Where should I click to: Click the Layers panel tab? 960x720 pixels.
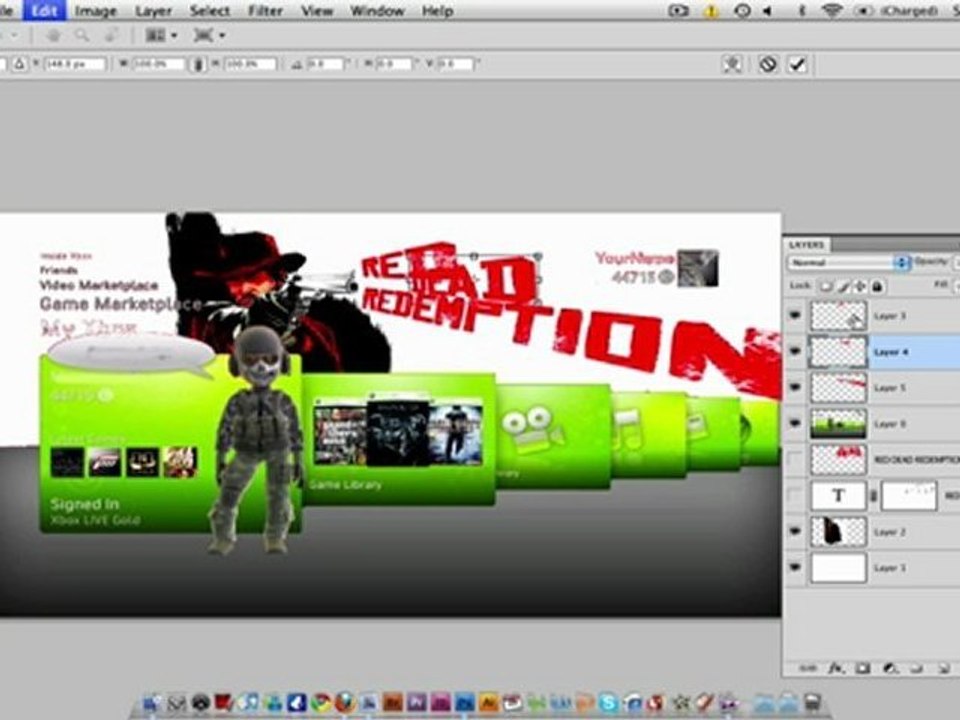click(x=806, y=245)
